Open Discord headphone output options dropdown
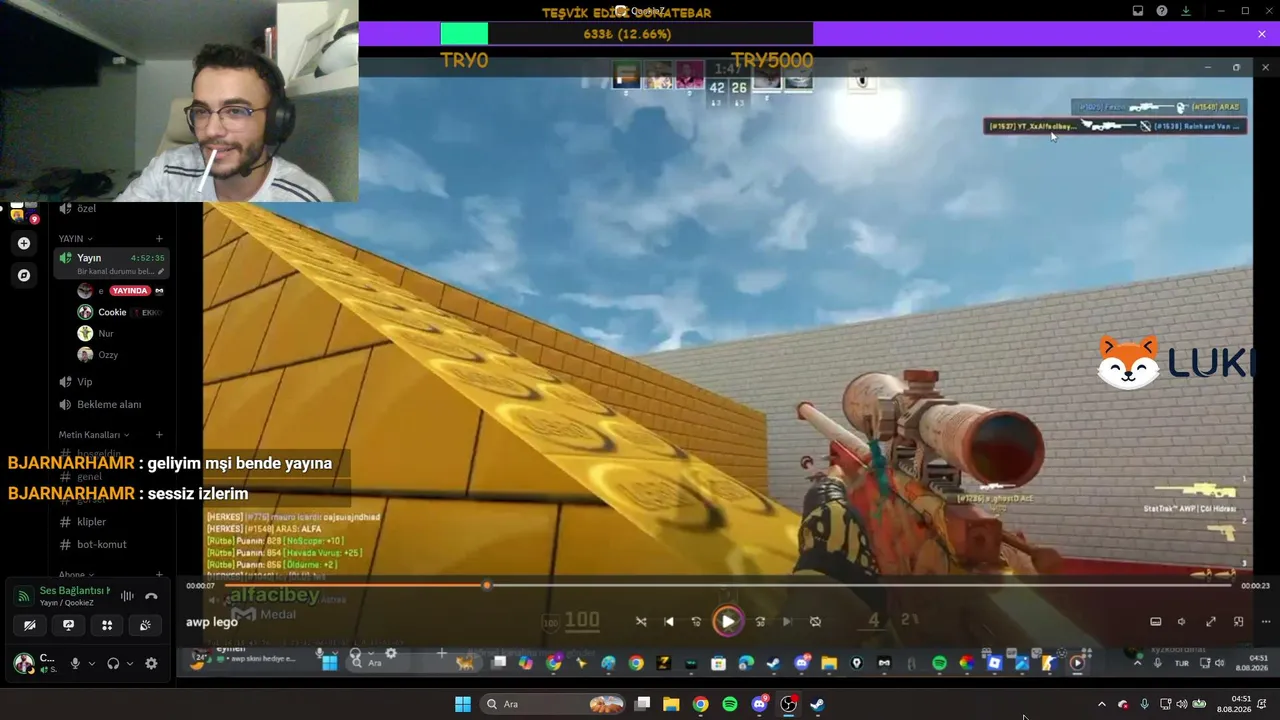This screenshot has width=1280, height=720. (130, 663)
